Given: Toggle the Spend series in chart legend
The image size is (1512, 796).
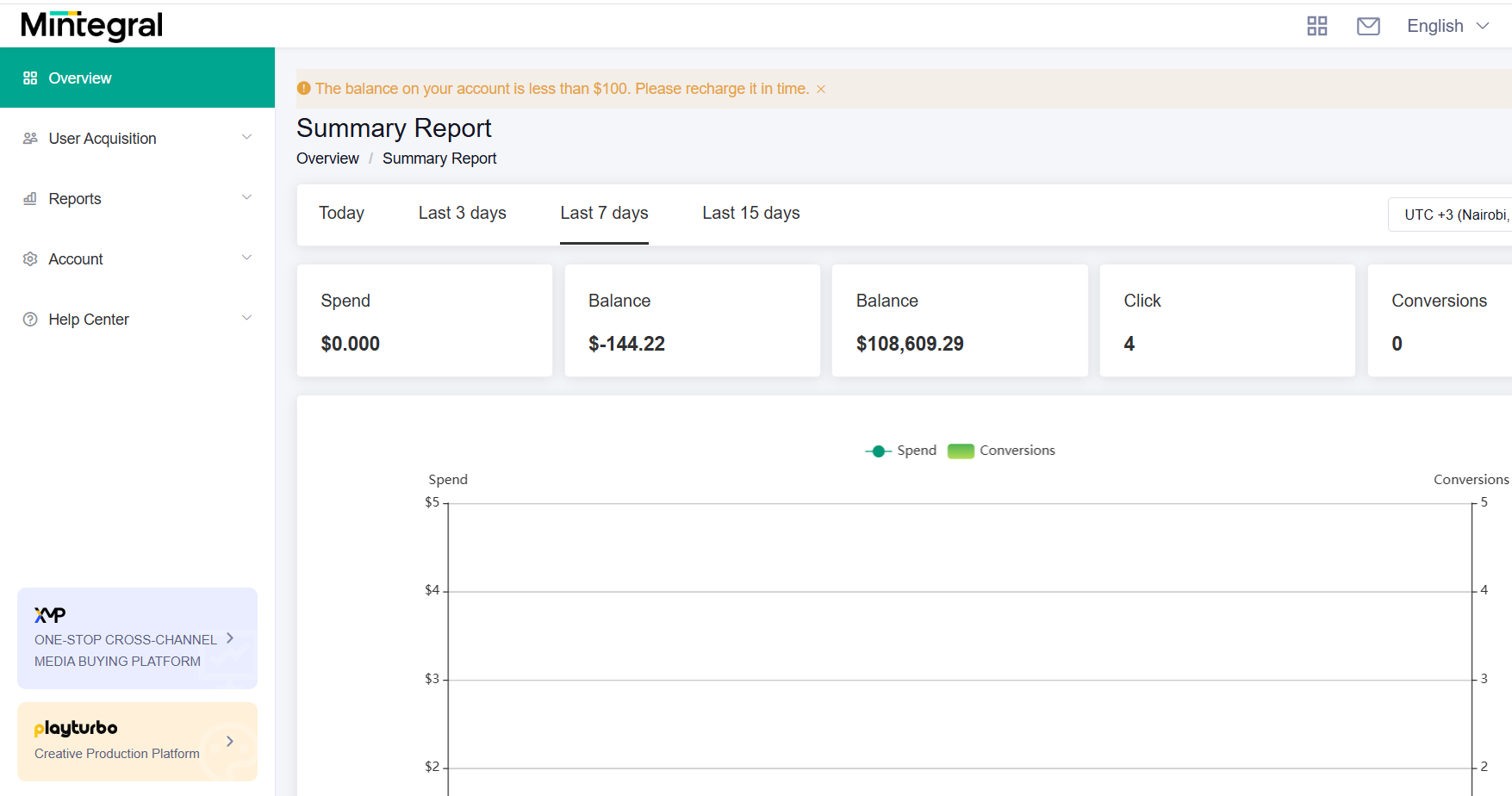Looking at the screenshot, I should (900, 451).
